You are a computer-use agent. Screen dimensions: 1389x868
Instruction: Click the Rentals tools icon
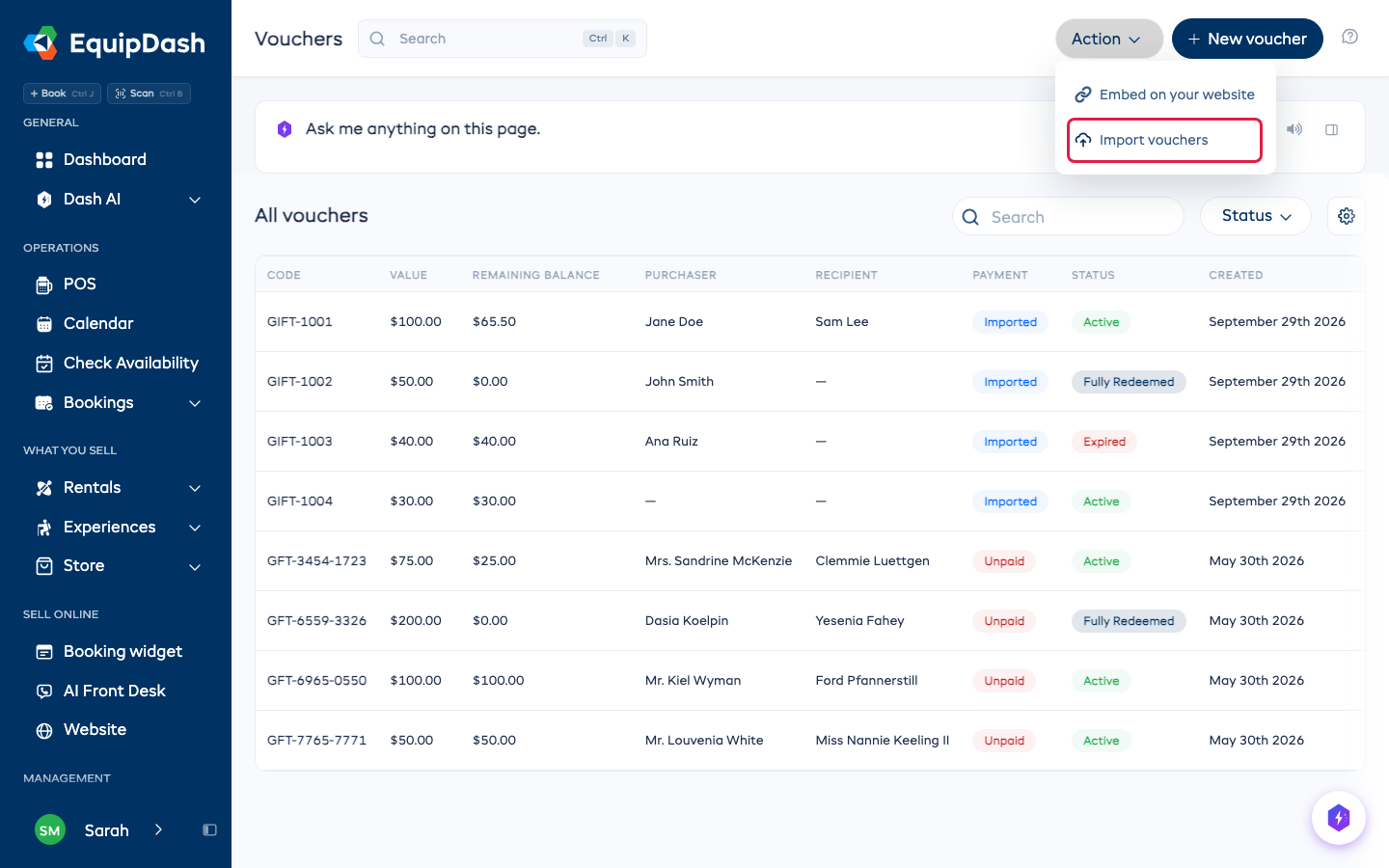[x=44, y=488]
